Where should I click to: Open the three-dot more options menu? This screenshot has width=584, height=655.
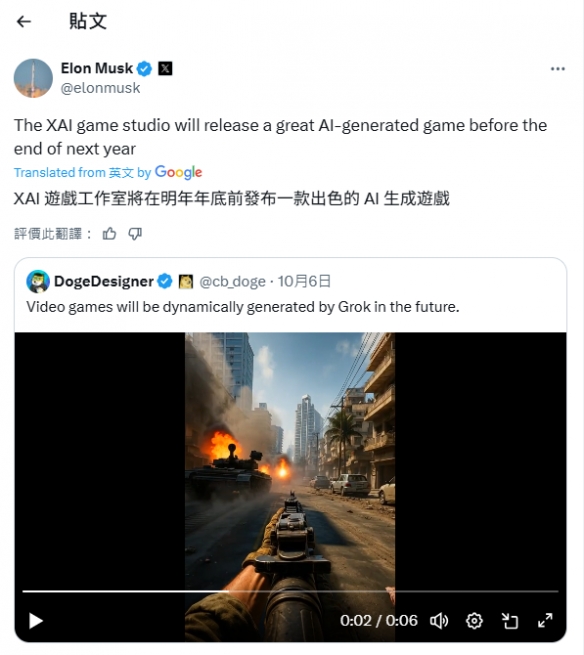[x=558, y=69]
